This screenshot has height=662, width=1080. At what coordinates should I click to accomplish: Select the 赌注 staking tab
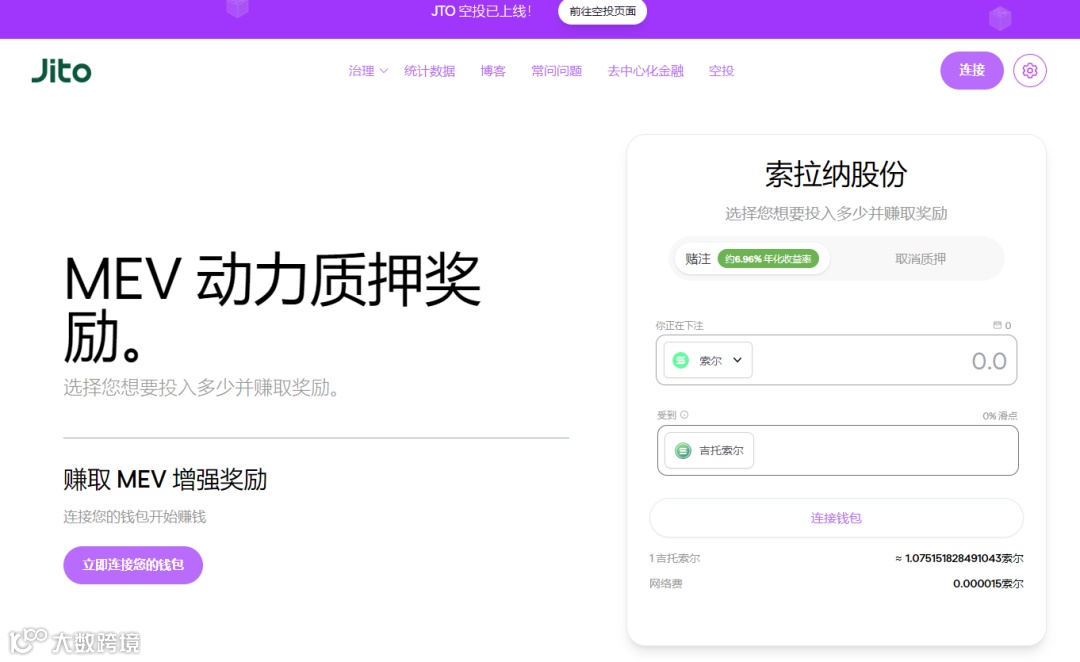[752, 259]
